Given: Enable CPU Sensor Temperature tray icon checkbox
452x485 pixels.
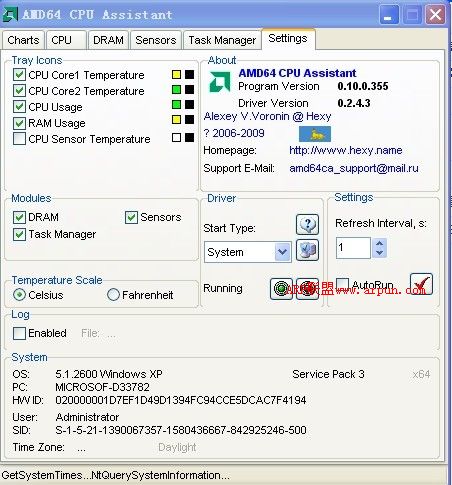Looking at the screenshot, I should [x=19, y=139].
